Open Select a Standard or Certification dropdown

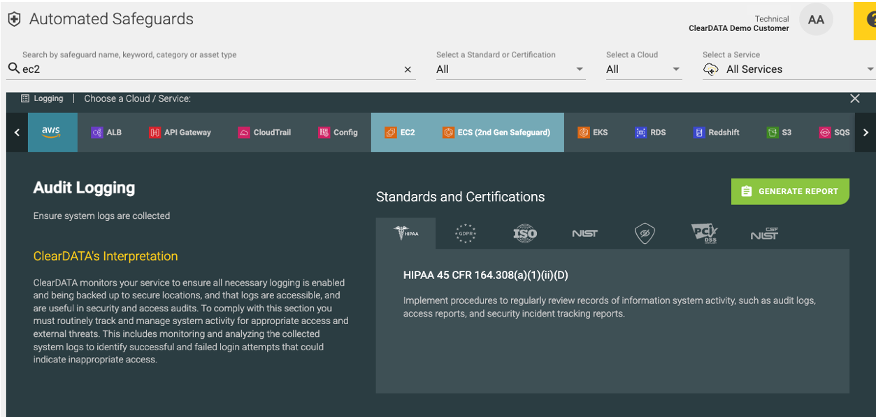(511, 69)
